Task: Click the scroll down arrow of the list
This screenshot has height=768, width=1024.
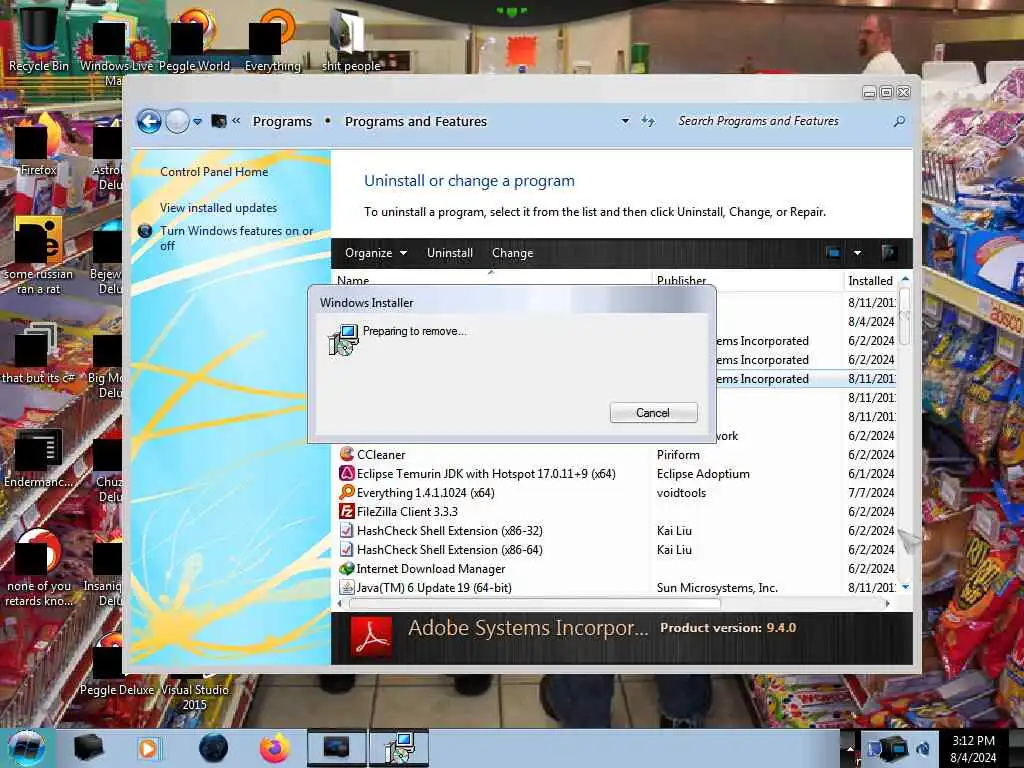Action: click(905, 587)
